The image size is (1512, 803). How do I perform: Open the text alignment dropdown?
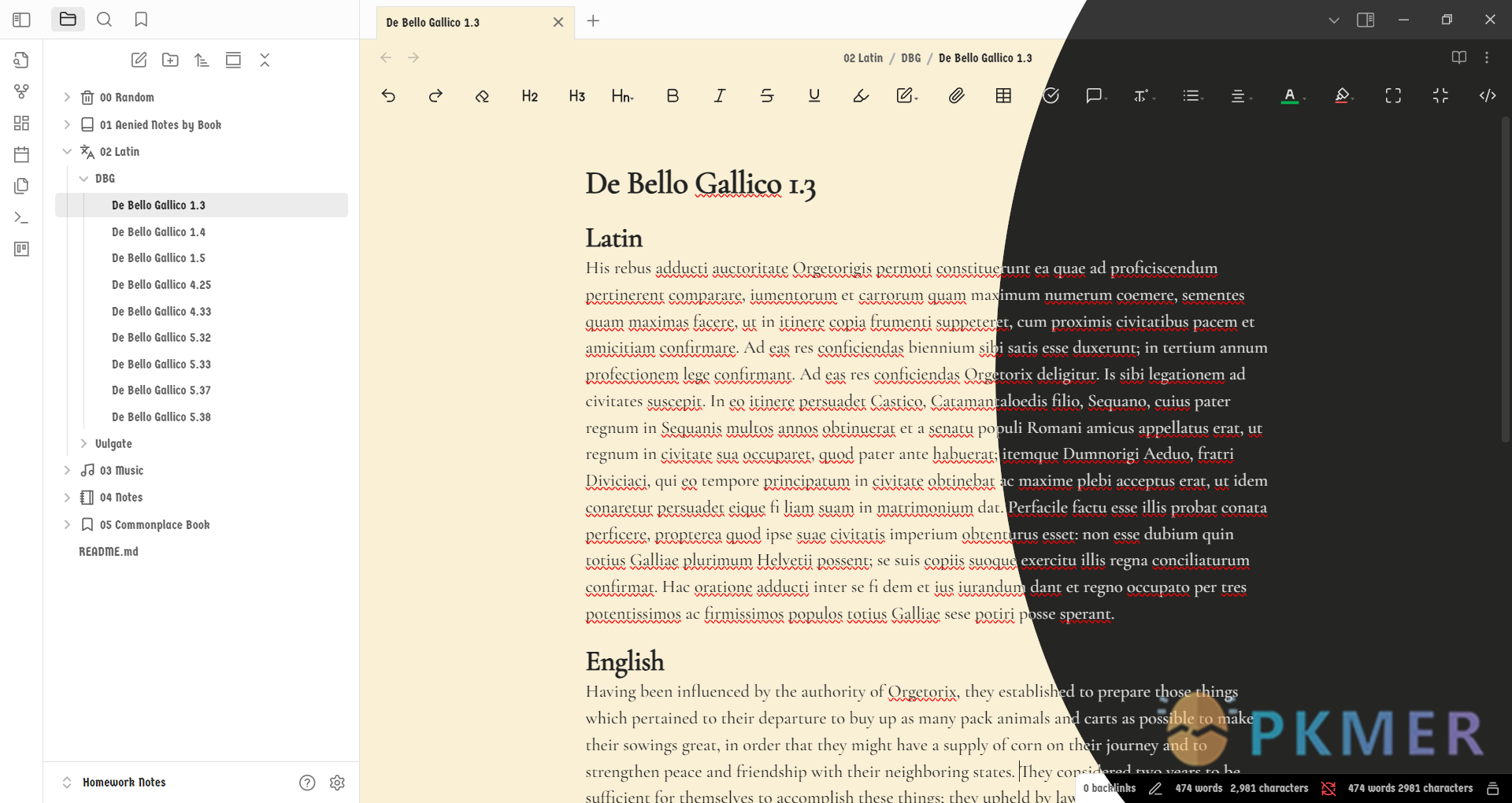pyautogui.click(x=1241, y=96)
